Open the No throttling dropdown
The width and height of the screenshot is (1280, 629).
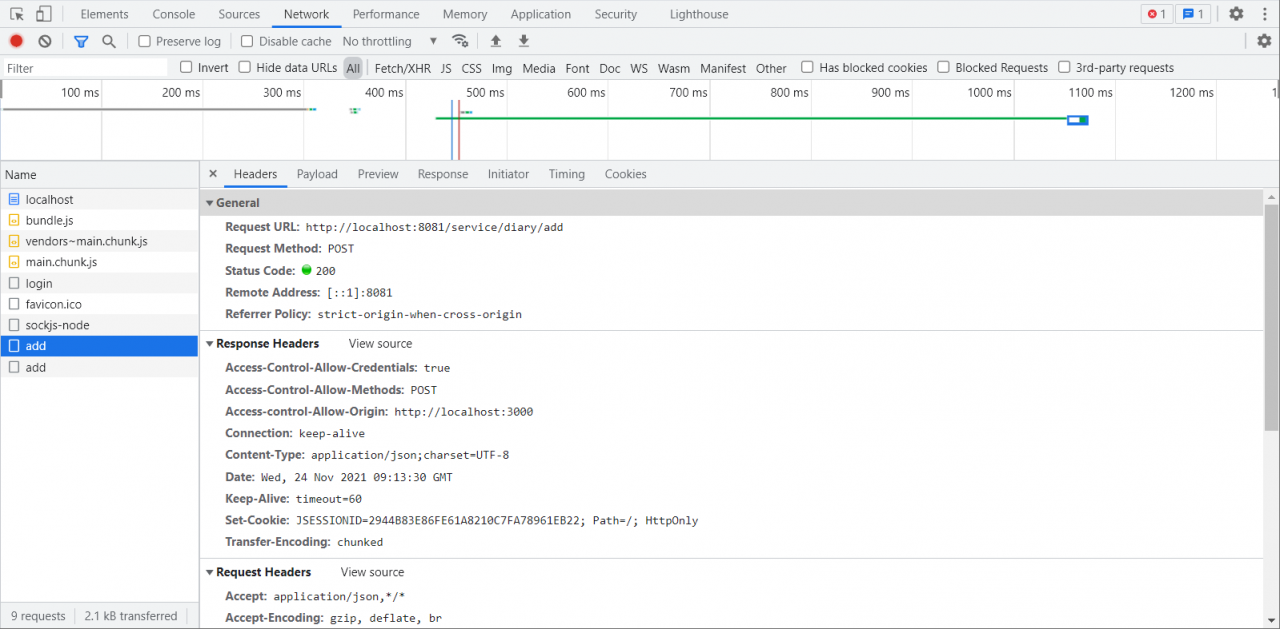point(390,41)
